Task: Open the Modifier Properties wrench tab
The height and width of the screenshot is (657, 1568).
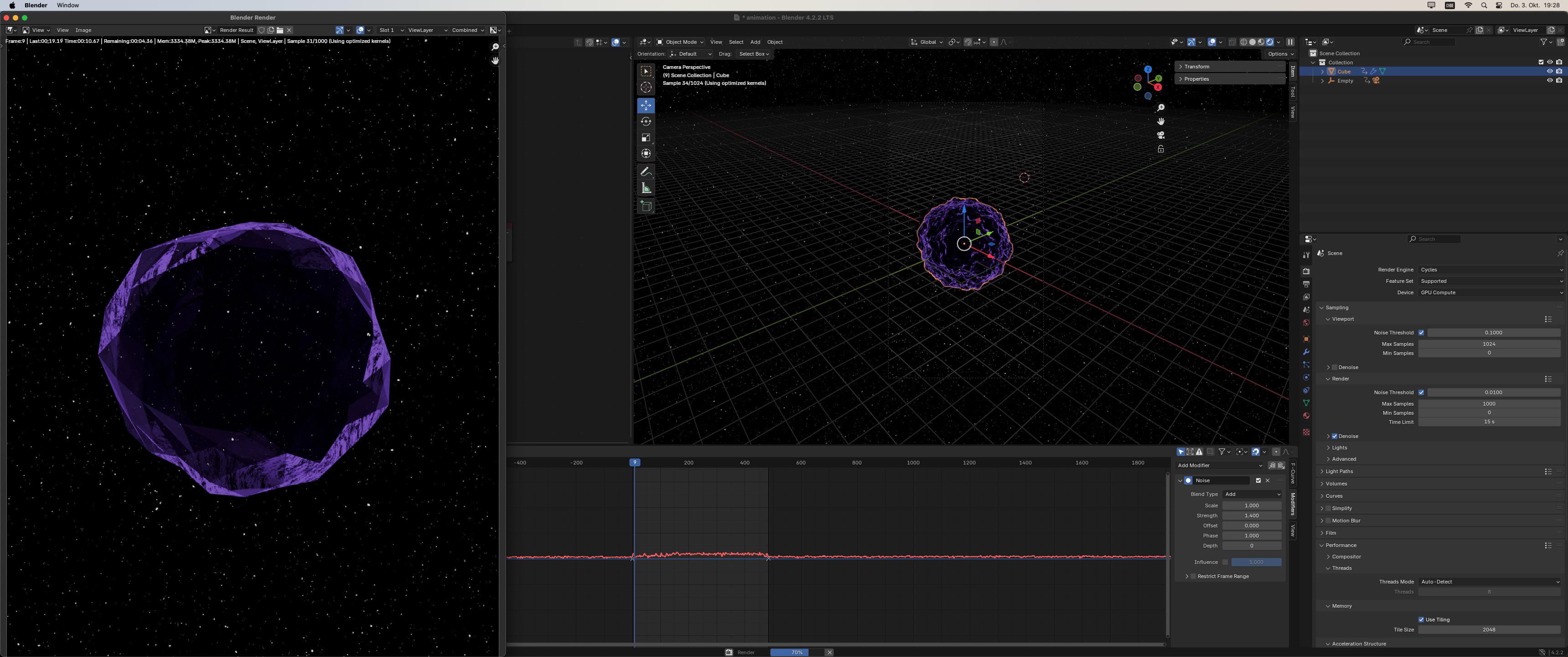Action: tap(1306, 352)
